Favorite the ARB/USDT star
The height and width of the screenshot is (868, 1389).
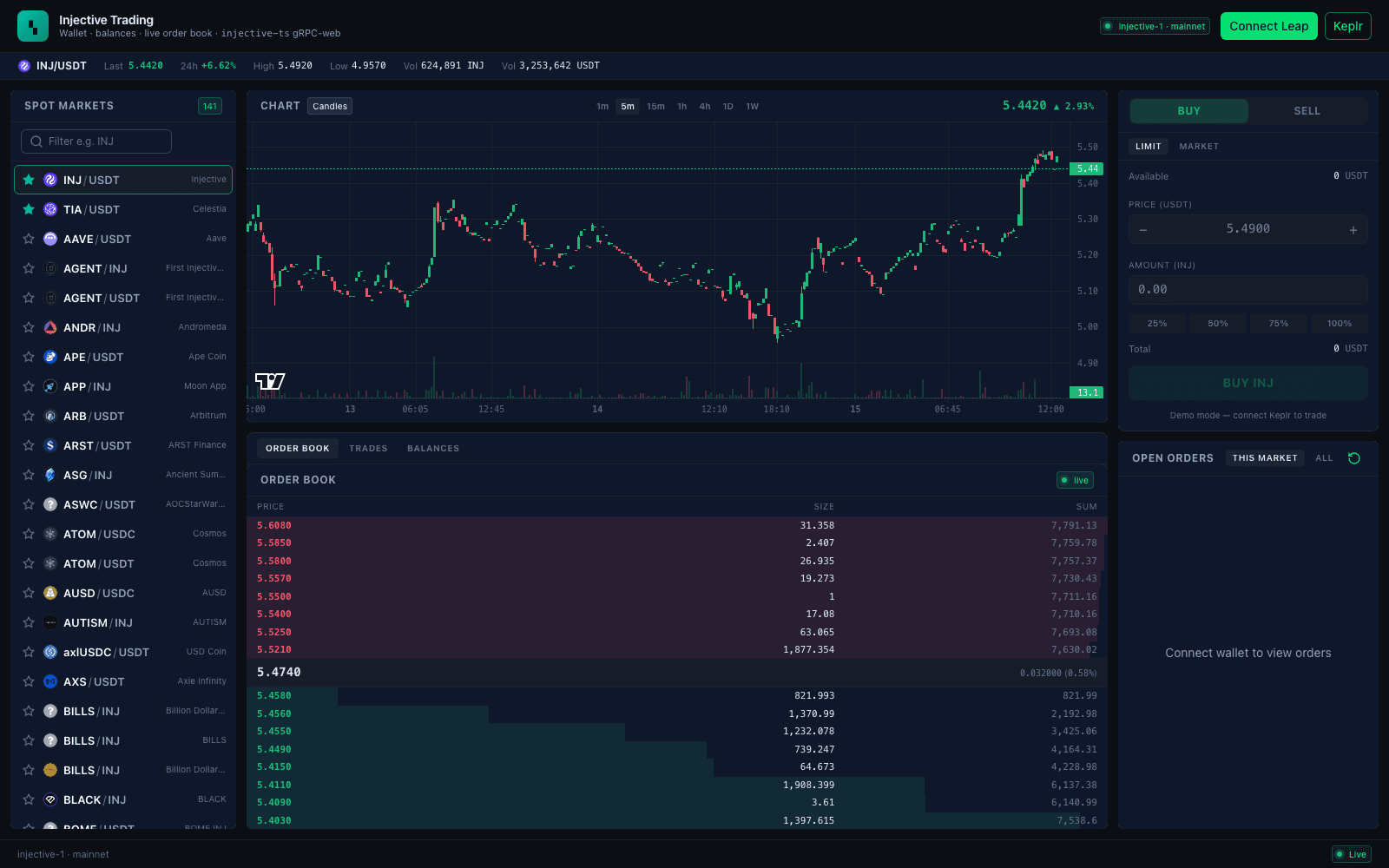coord(29,416)
